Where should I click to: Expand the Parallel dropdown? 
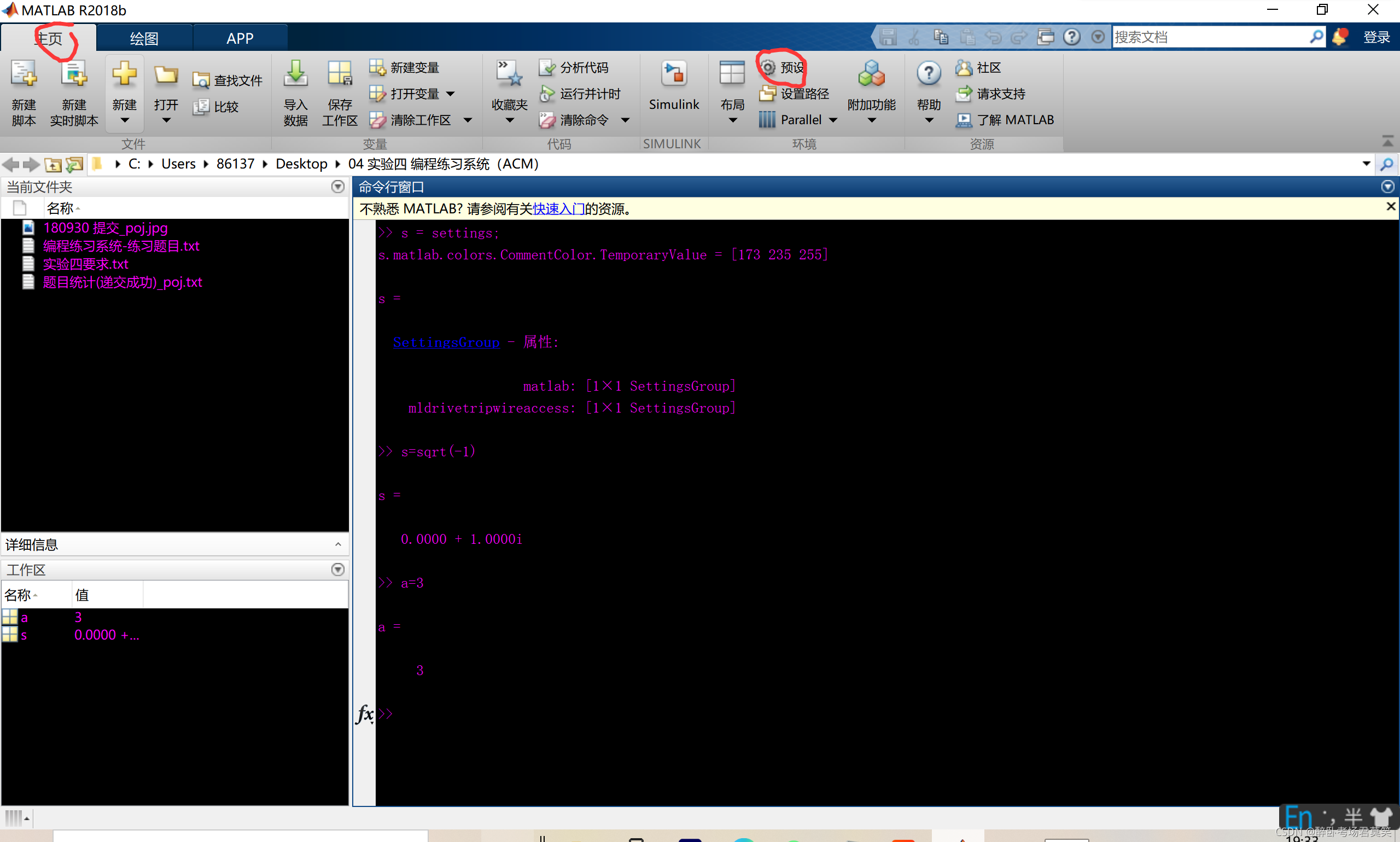pos(833,120)
